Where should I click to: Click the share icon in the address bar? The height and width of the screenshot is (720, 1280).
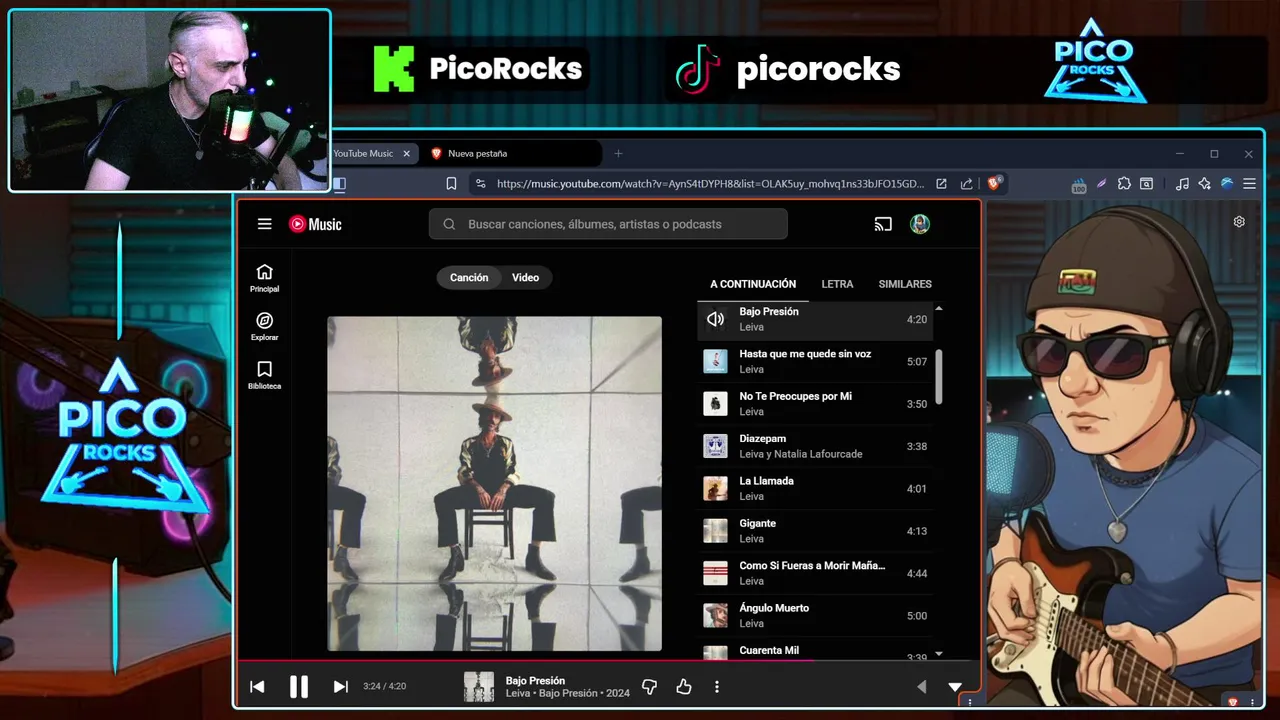[x=966, y=184]
